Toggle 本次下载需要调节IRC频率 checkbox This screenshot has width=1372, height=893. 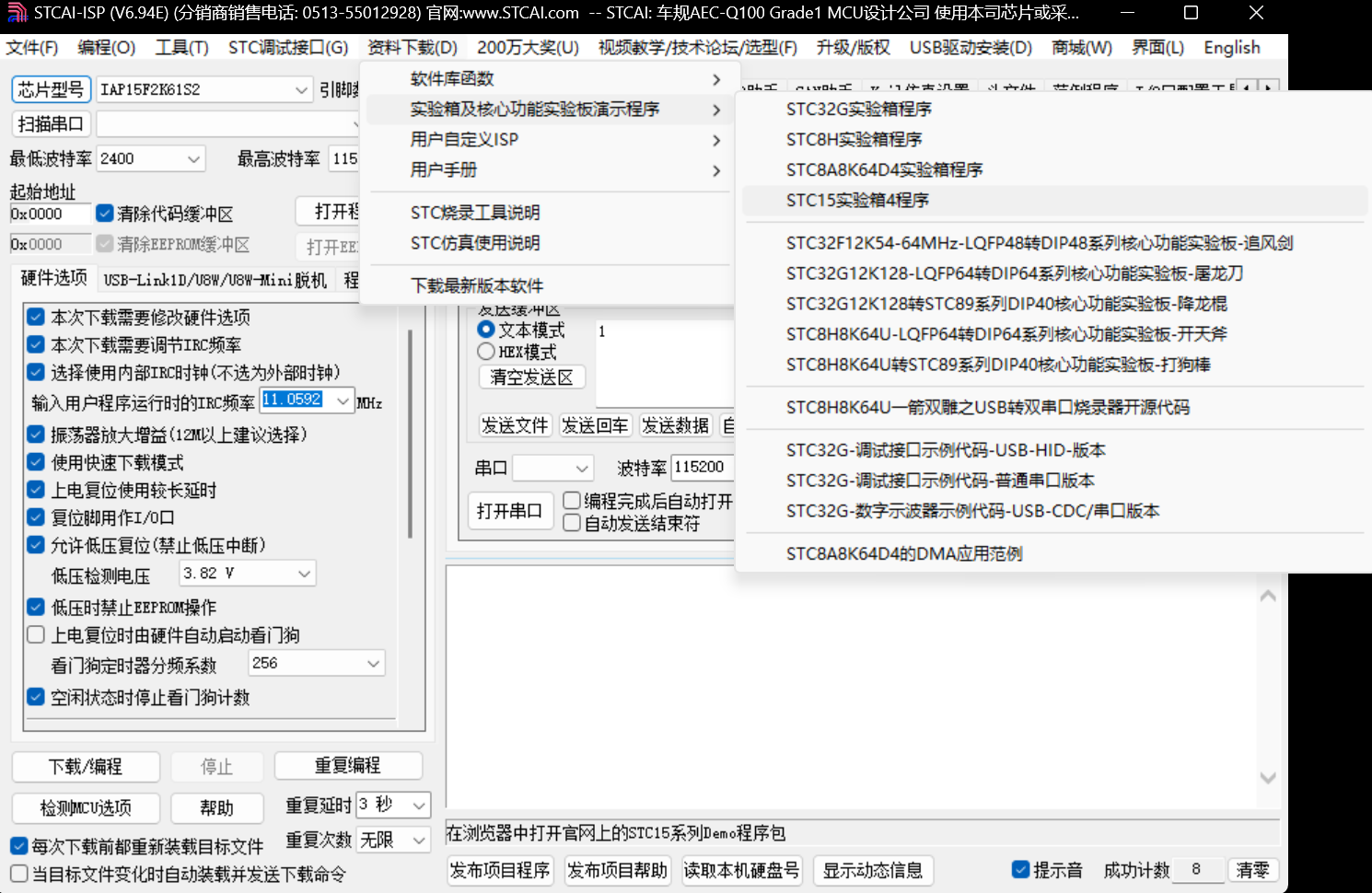pyautogui.click(x=36, y=344)
